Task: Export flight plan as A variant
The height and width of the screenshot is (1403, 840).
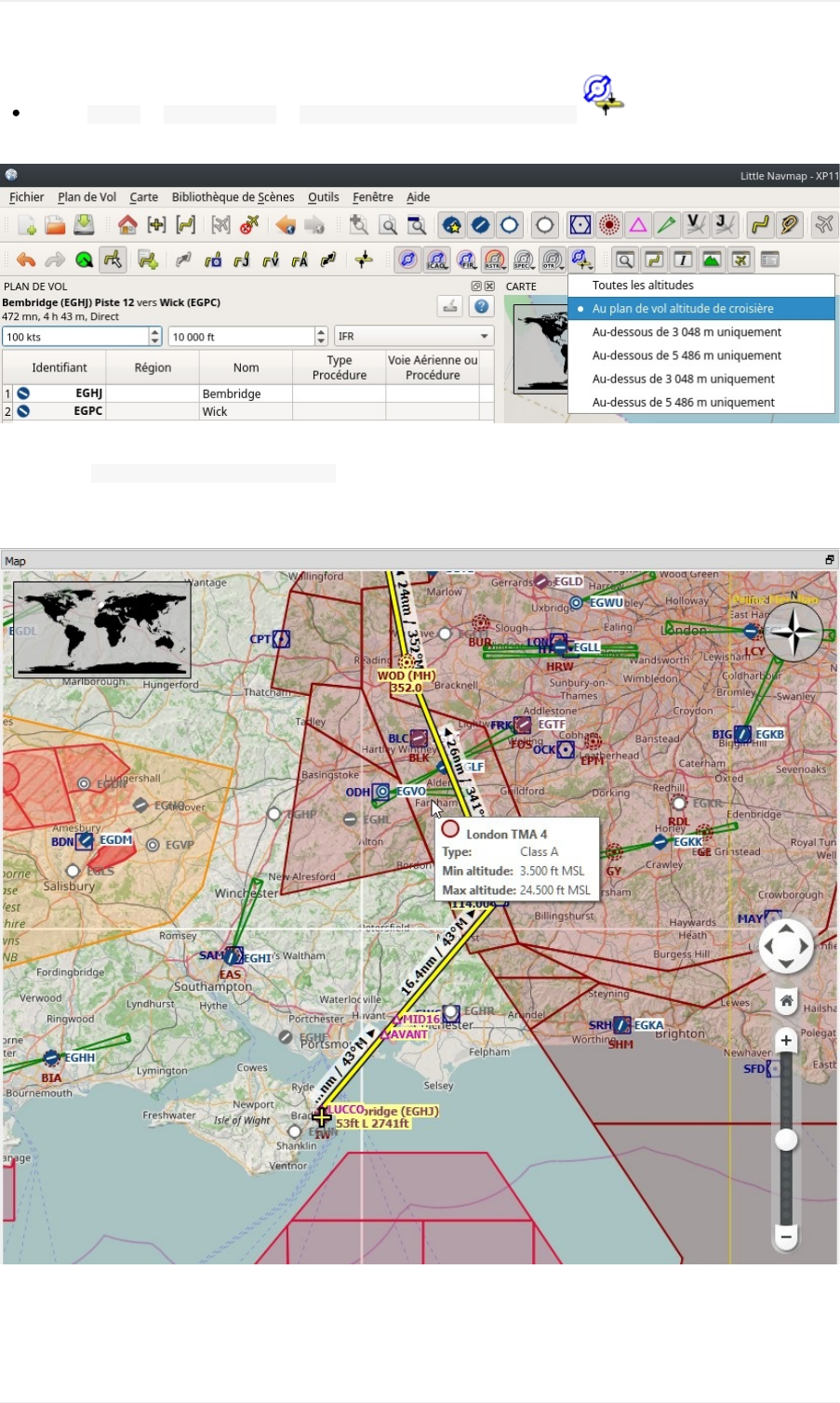Action: pyautogui.click(x=300, y=260)
